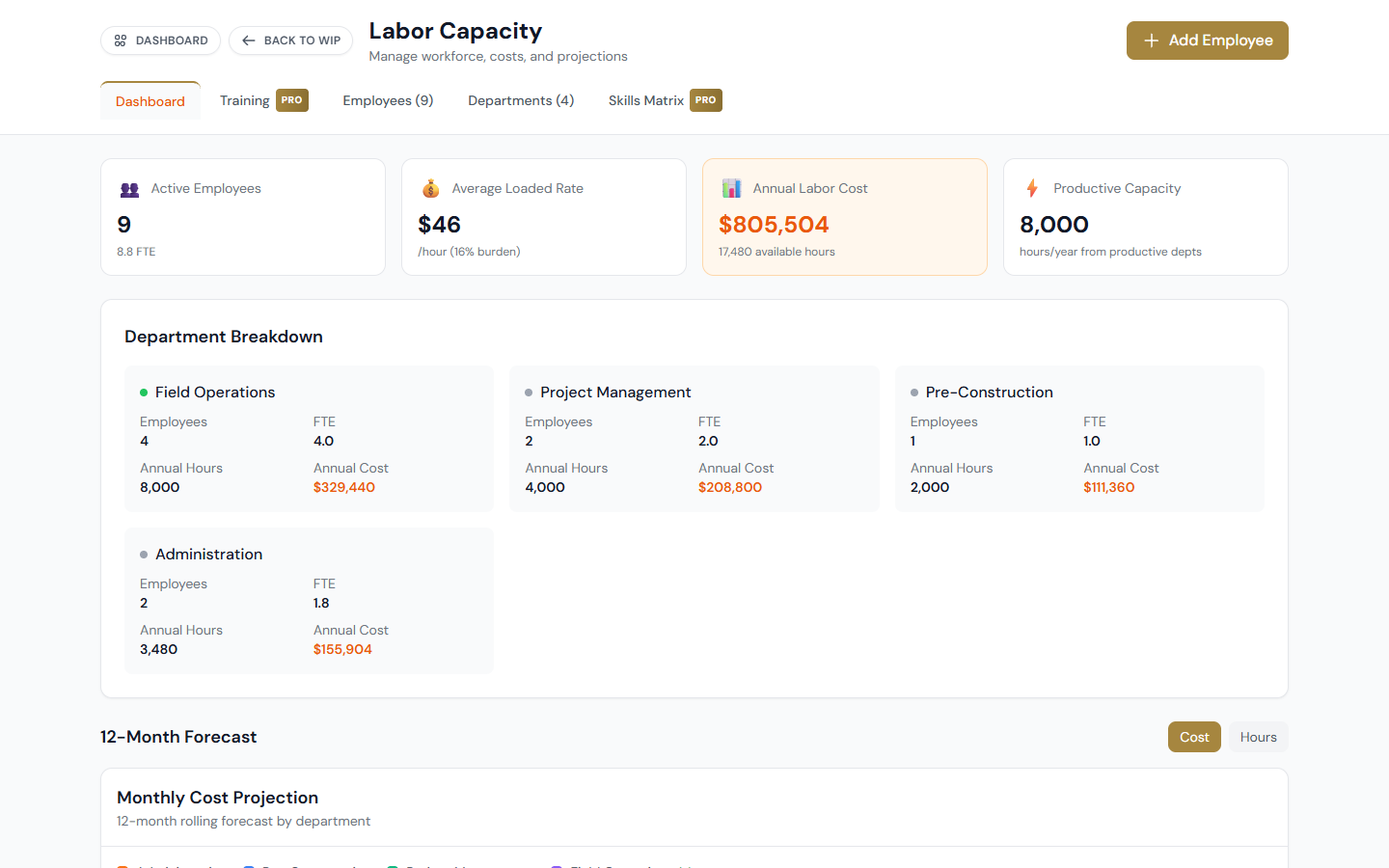The image size is (1389, 868).
Task: Click the money bag icon
Action: tap(430, 188)
